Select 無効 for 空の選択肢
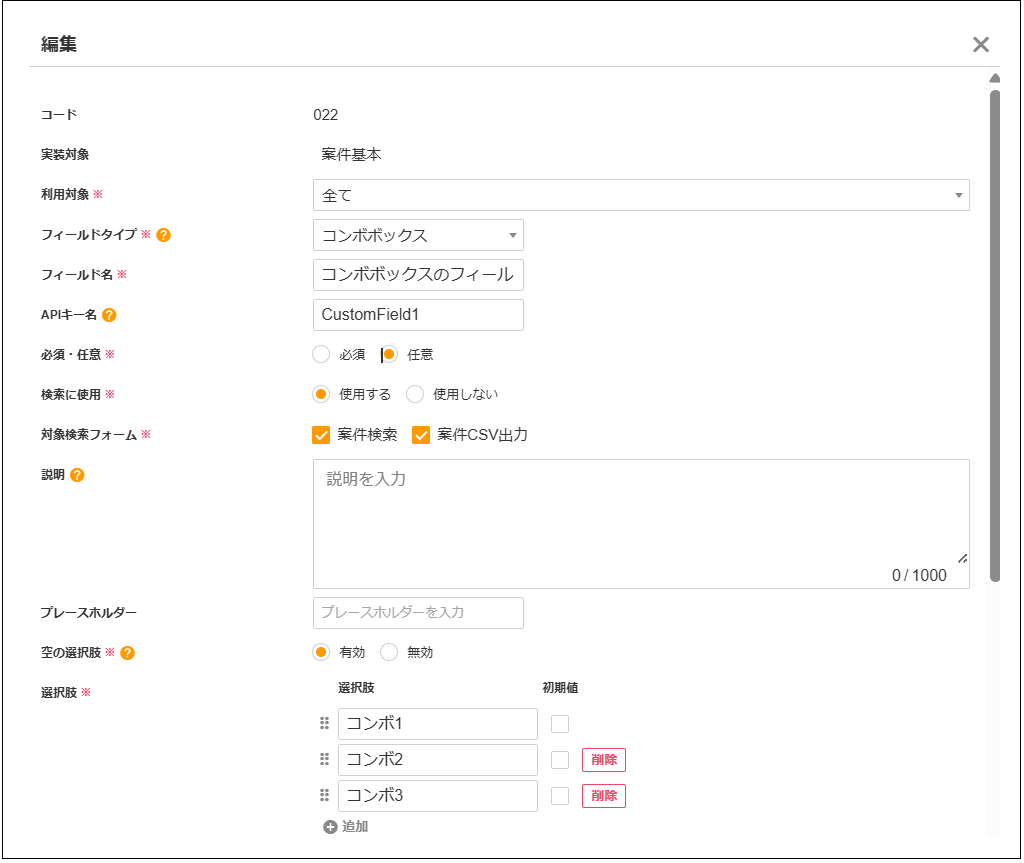 click(x=389, y=652)
